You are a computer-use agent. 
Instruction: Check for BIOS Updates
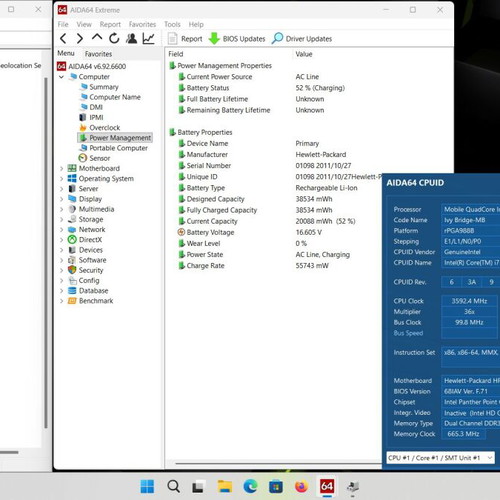pos(237,39)
